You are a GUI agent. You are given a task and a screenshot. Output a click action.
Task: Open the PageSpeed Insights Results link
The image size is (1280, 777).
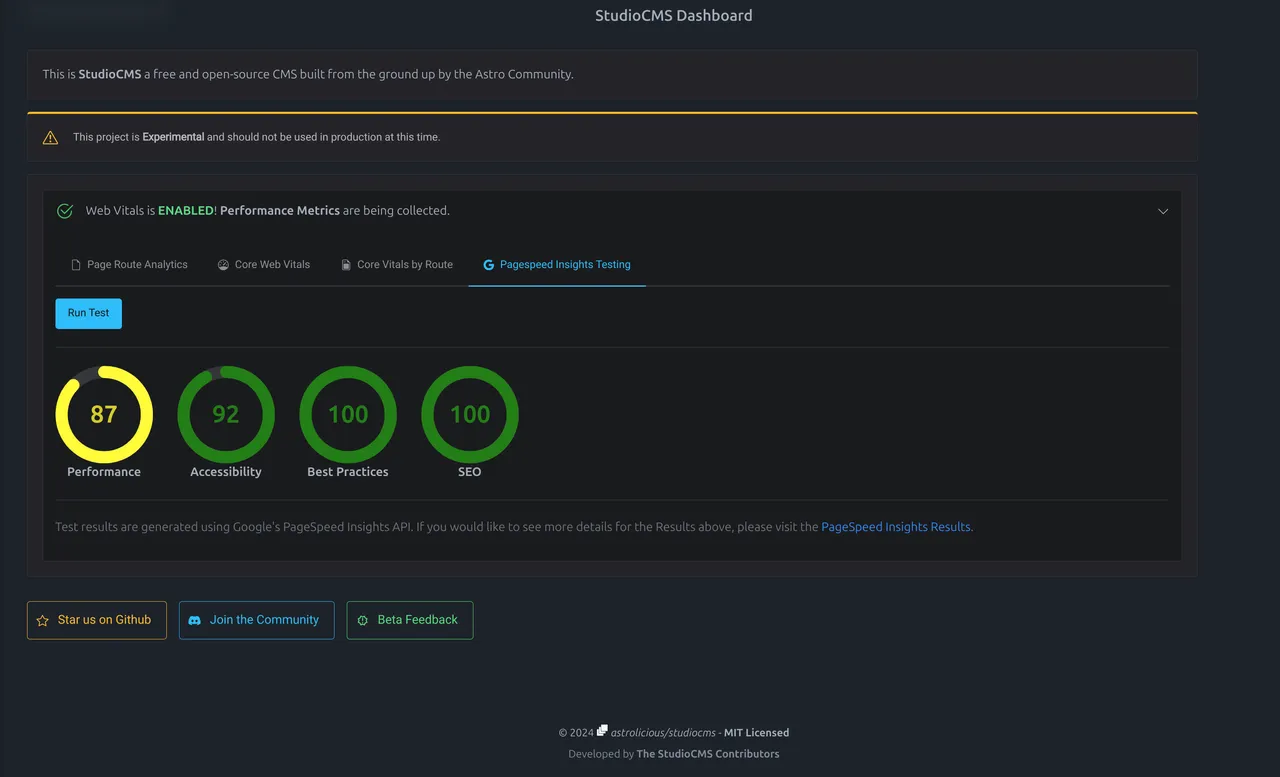[896, 527]
